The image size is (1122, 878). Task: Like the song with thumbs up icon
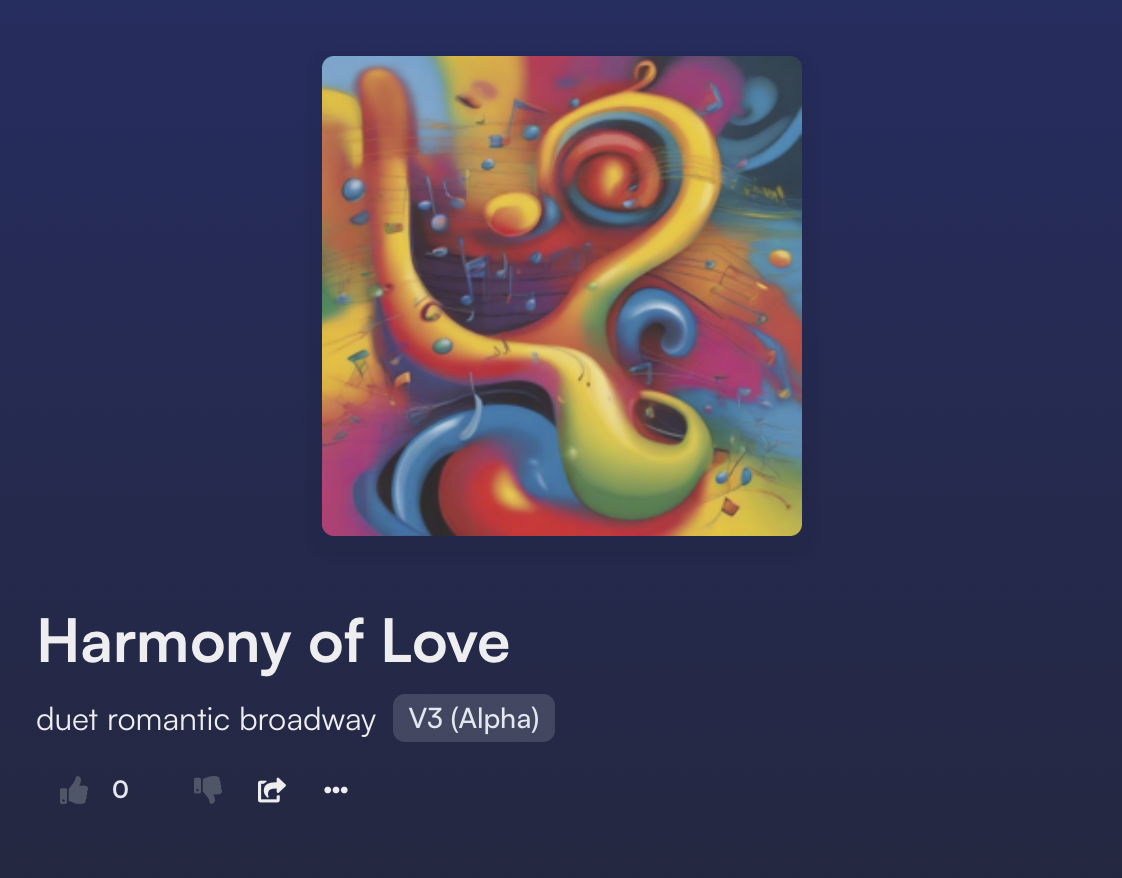[74, 790]
